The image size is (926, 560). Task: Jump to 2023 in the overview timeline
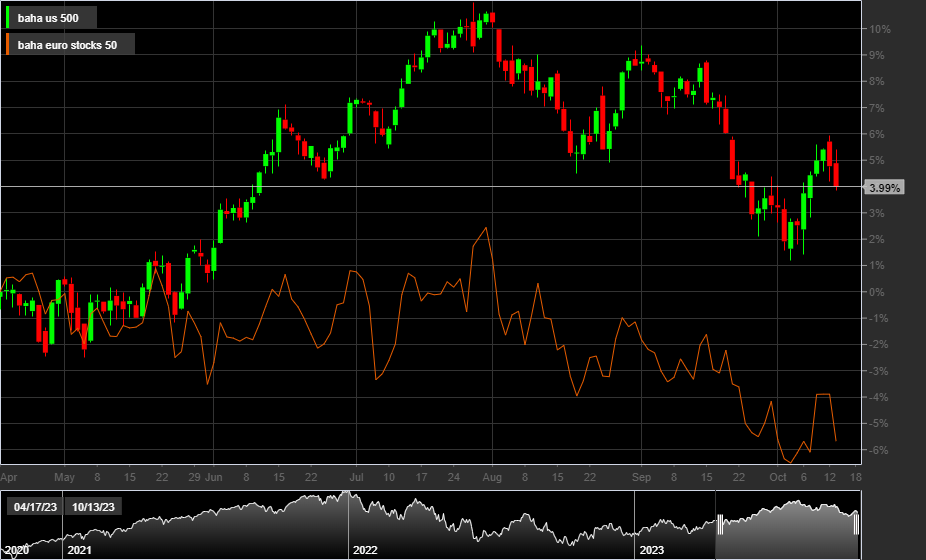tap(651, 550)
